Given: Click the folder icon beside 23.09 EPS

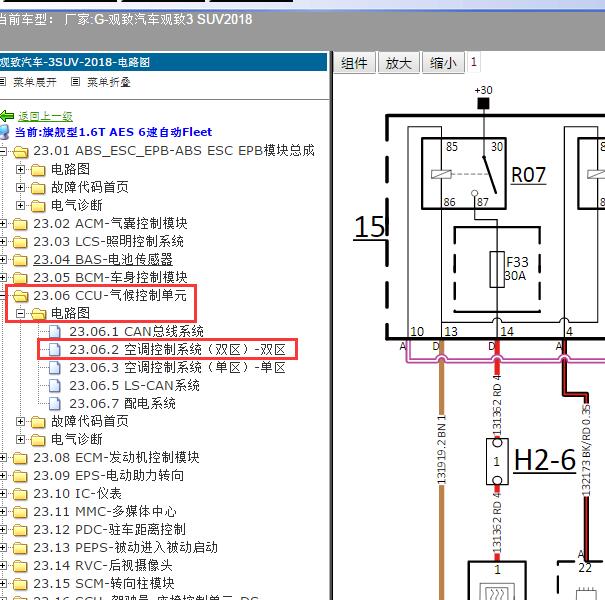Looking at the screenshot, I should tap(20, 476).
